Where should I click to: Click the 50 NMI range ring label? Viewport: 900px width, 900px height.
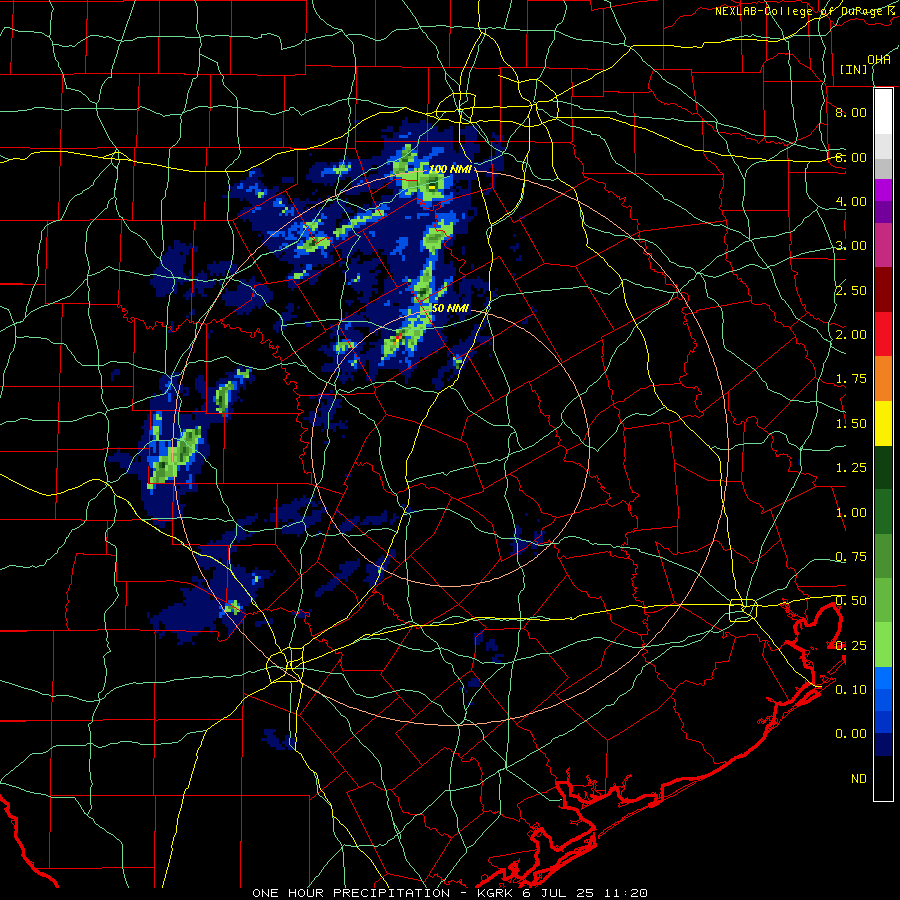[x=451, y=309]
